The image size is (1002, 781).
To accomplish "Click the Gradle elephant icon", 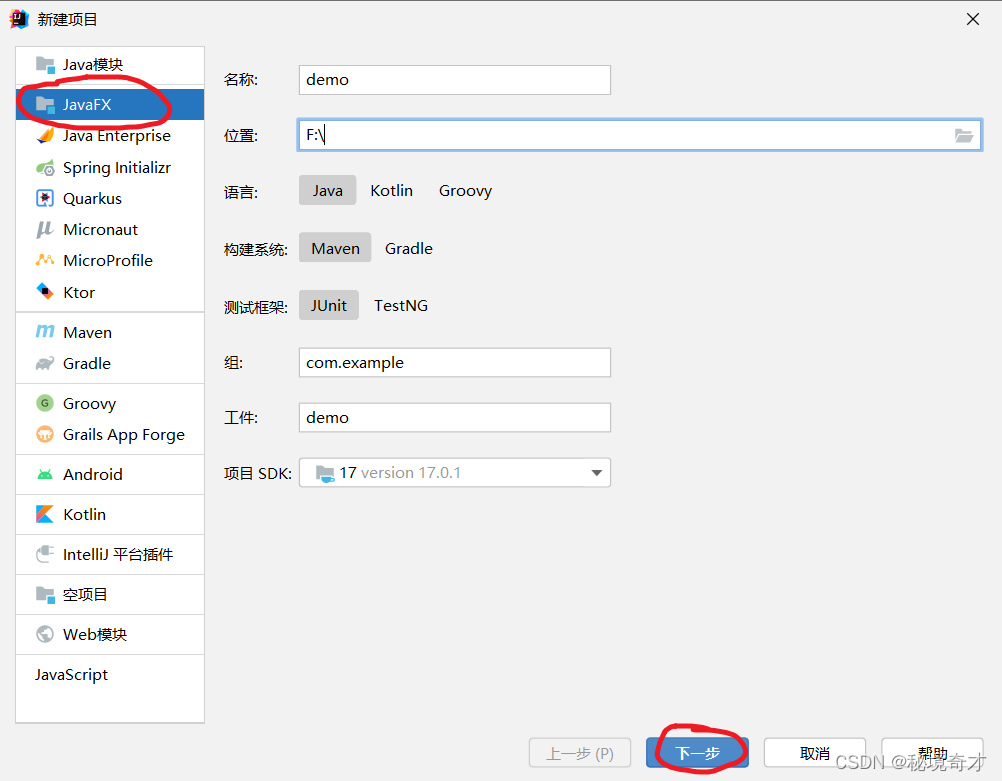I will pyautogui.click(x=45, y=364).
